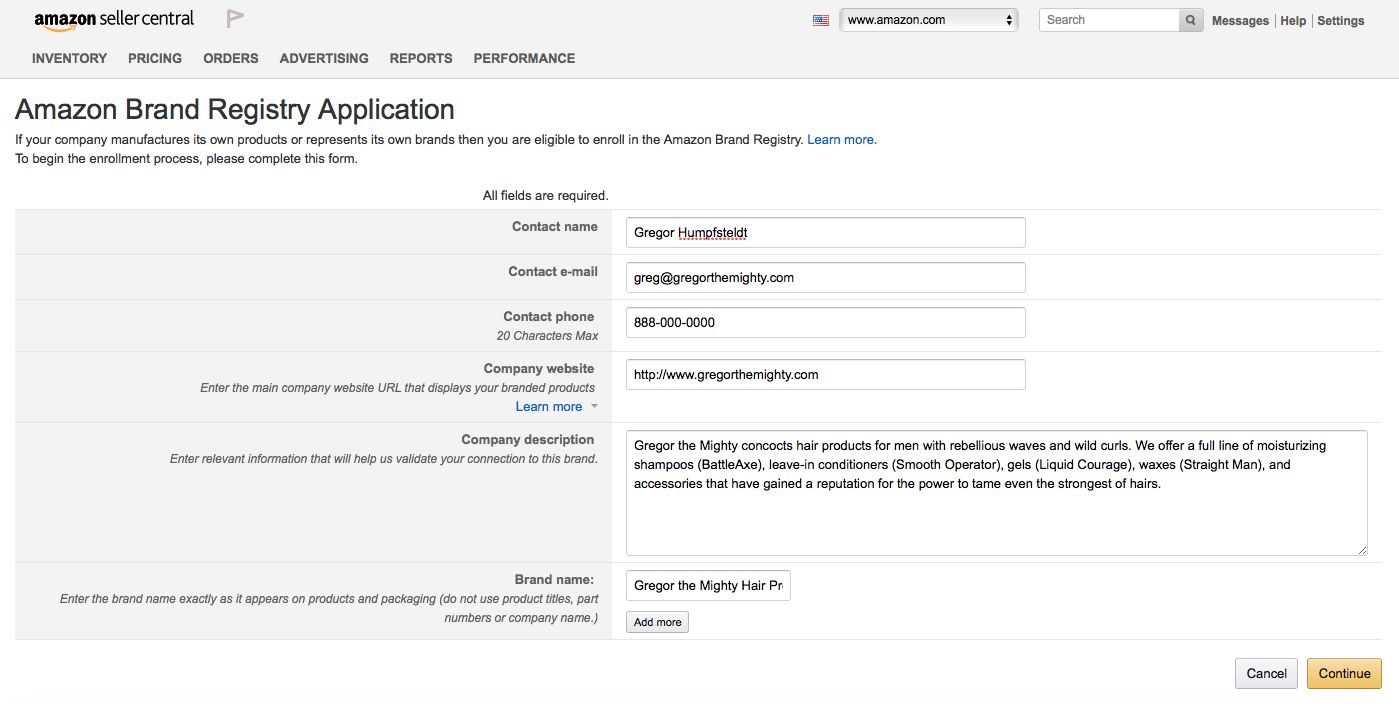
Task: Open Settings in the top right
Action: [x=1341, y=20]
